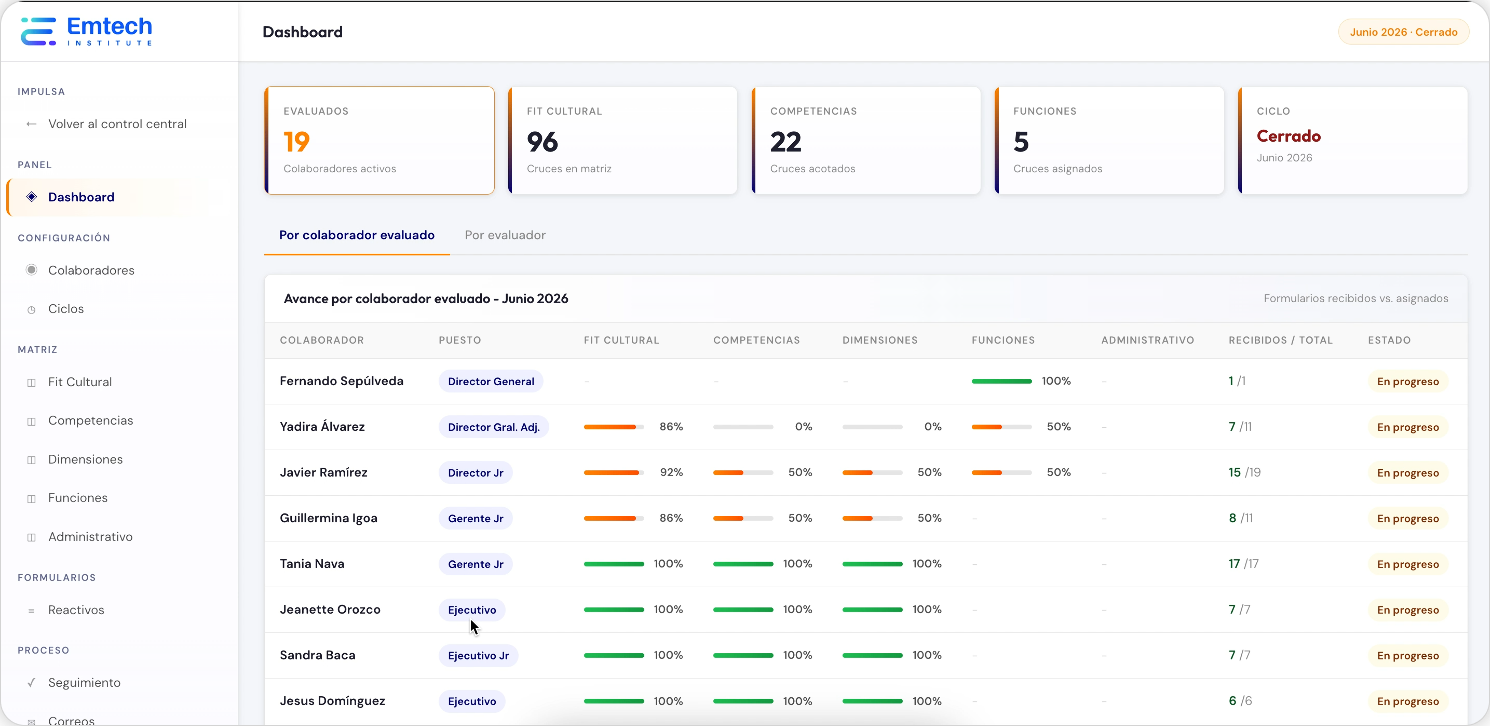Viewport: 1490px width, 726px height.
Task: Click the name Sandra Baca
Action: pos(318,656)
